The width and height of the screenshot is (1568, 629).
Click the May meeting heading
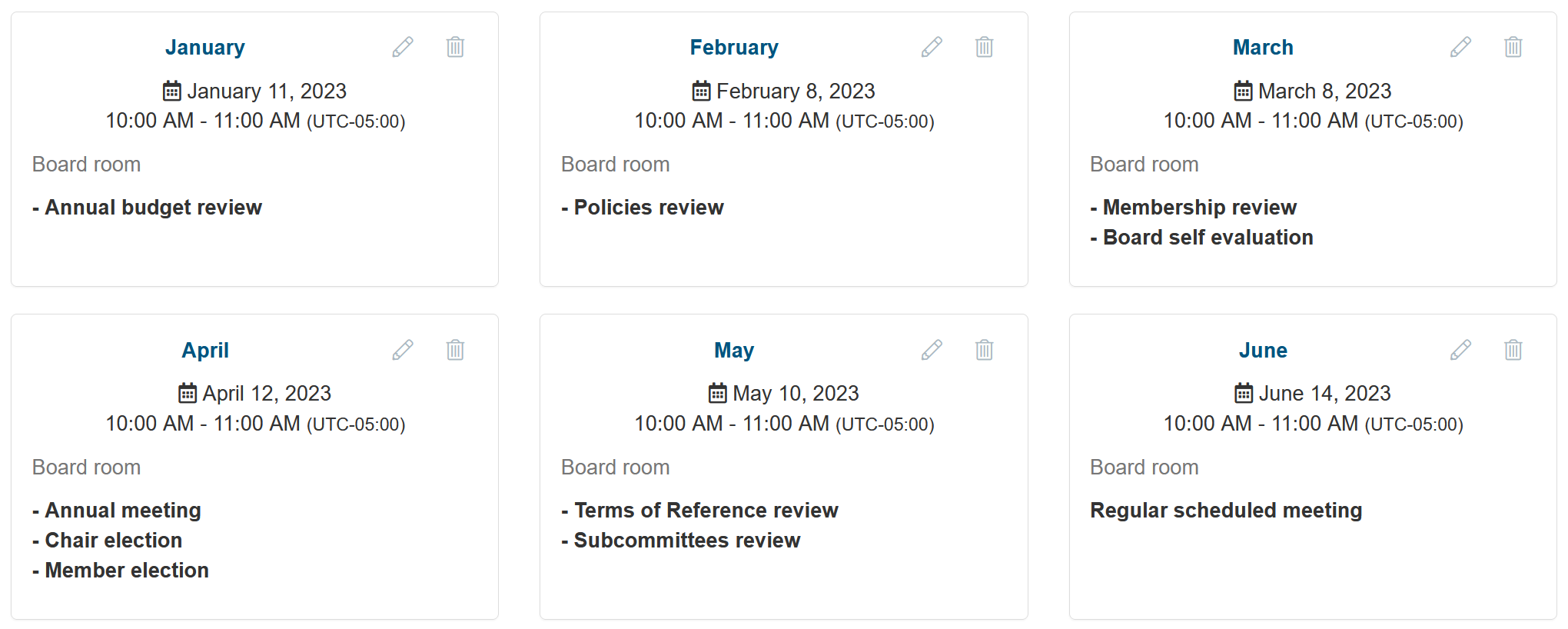pos(734,351)
